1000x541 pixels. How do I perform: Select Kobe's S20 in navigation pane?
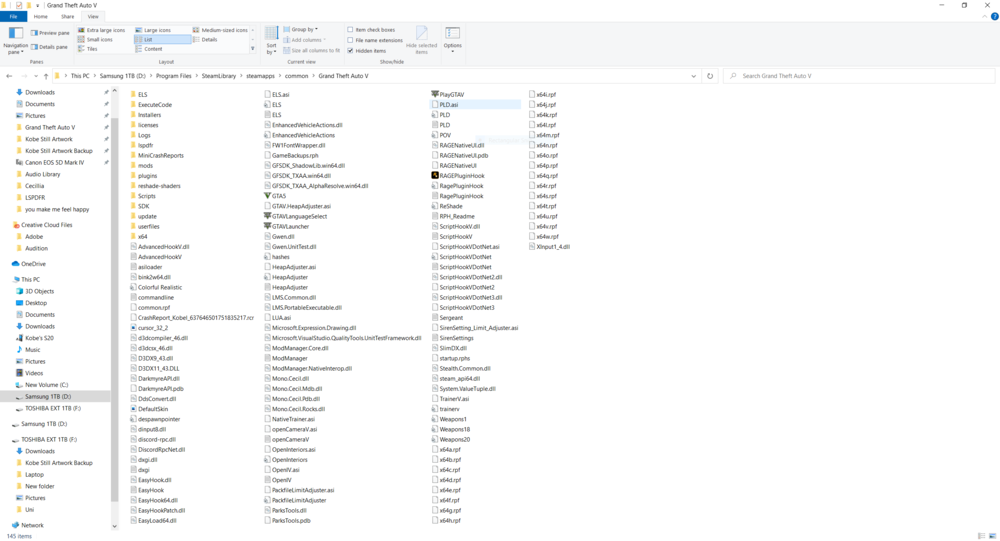[39, 338]
